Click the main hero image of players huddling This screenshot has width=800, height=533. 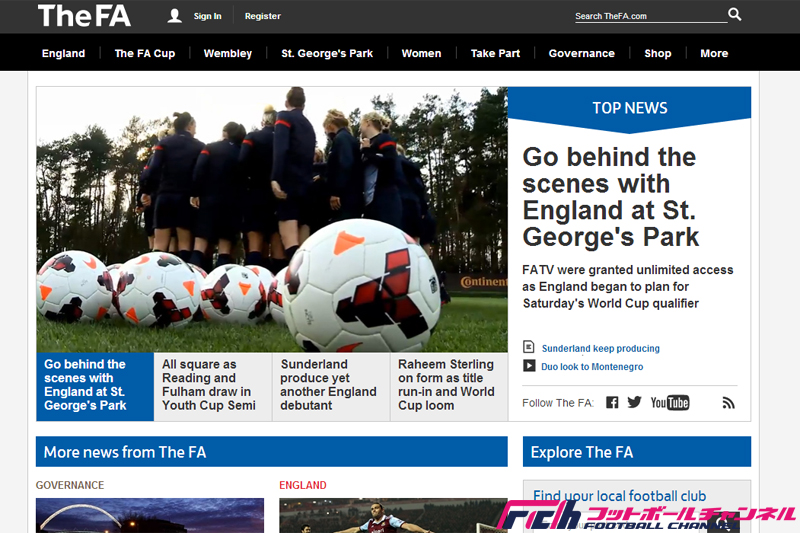click(271, 219)
